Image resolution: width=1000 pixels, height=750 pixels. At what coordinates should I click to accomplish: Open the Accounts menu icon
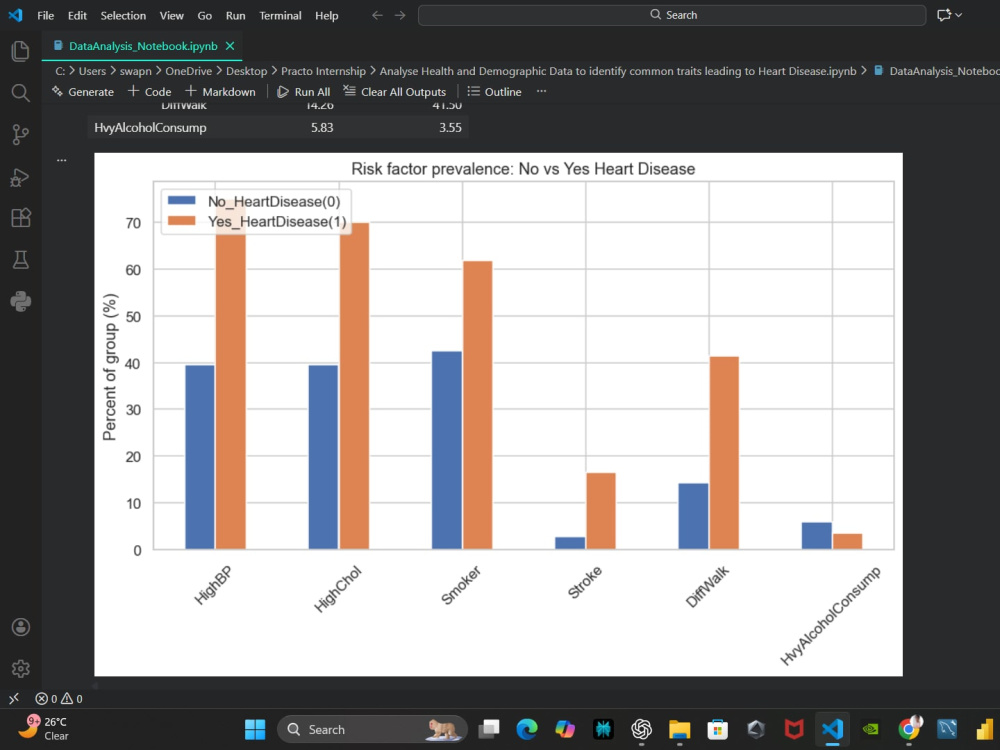tap(20, 627)
